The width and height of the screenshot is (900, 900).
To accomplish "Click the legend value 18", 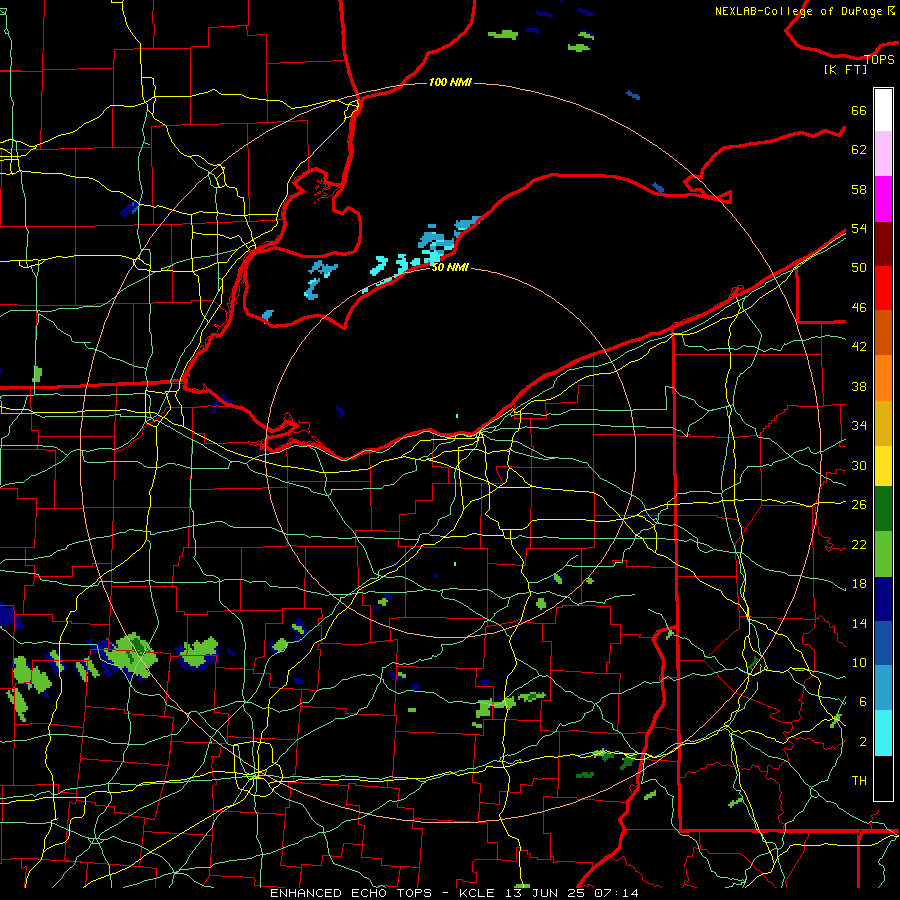I will tap(859, 584).
